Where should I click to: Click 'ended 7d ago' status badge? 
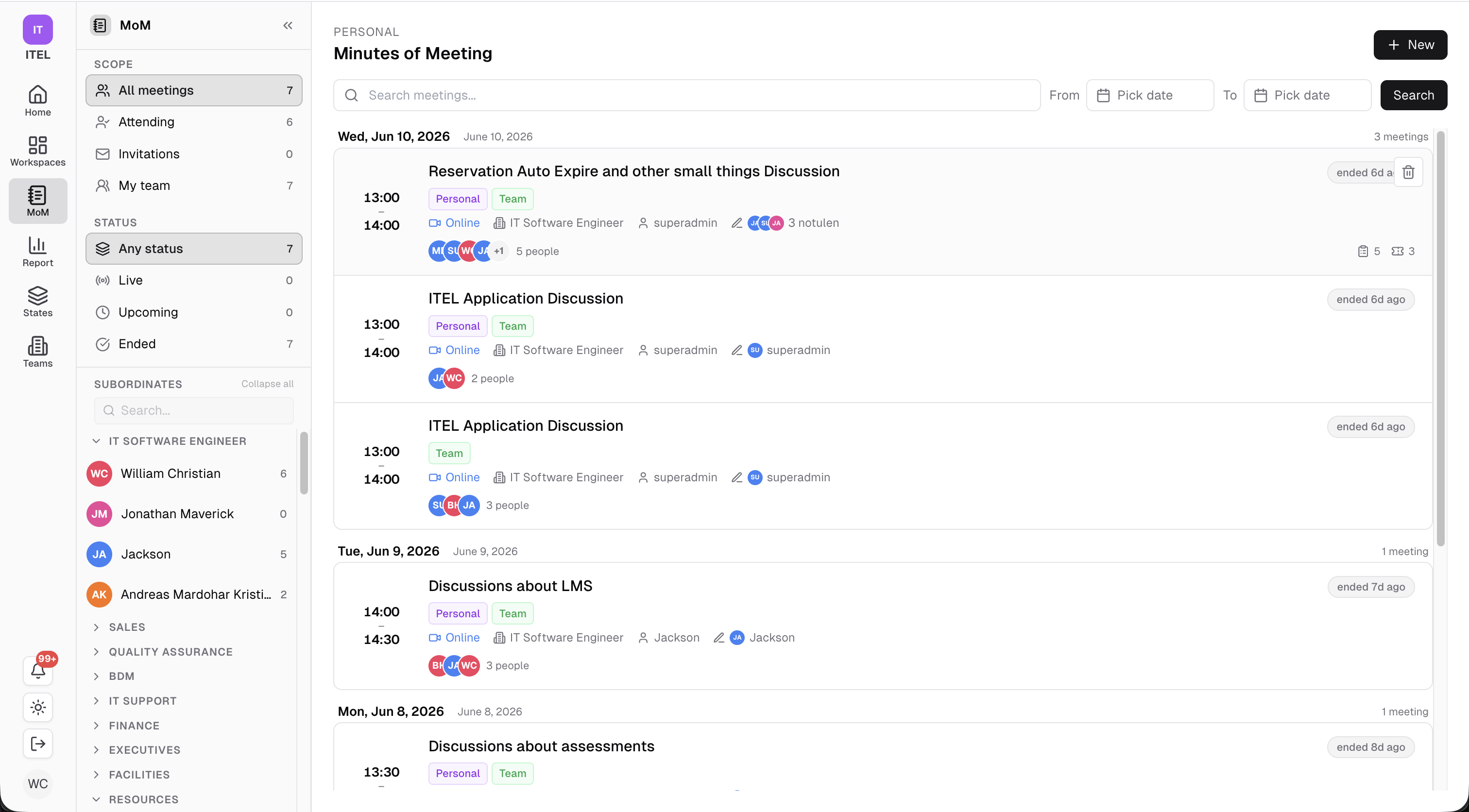point(1371,587)
